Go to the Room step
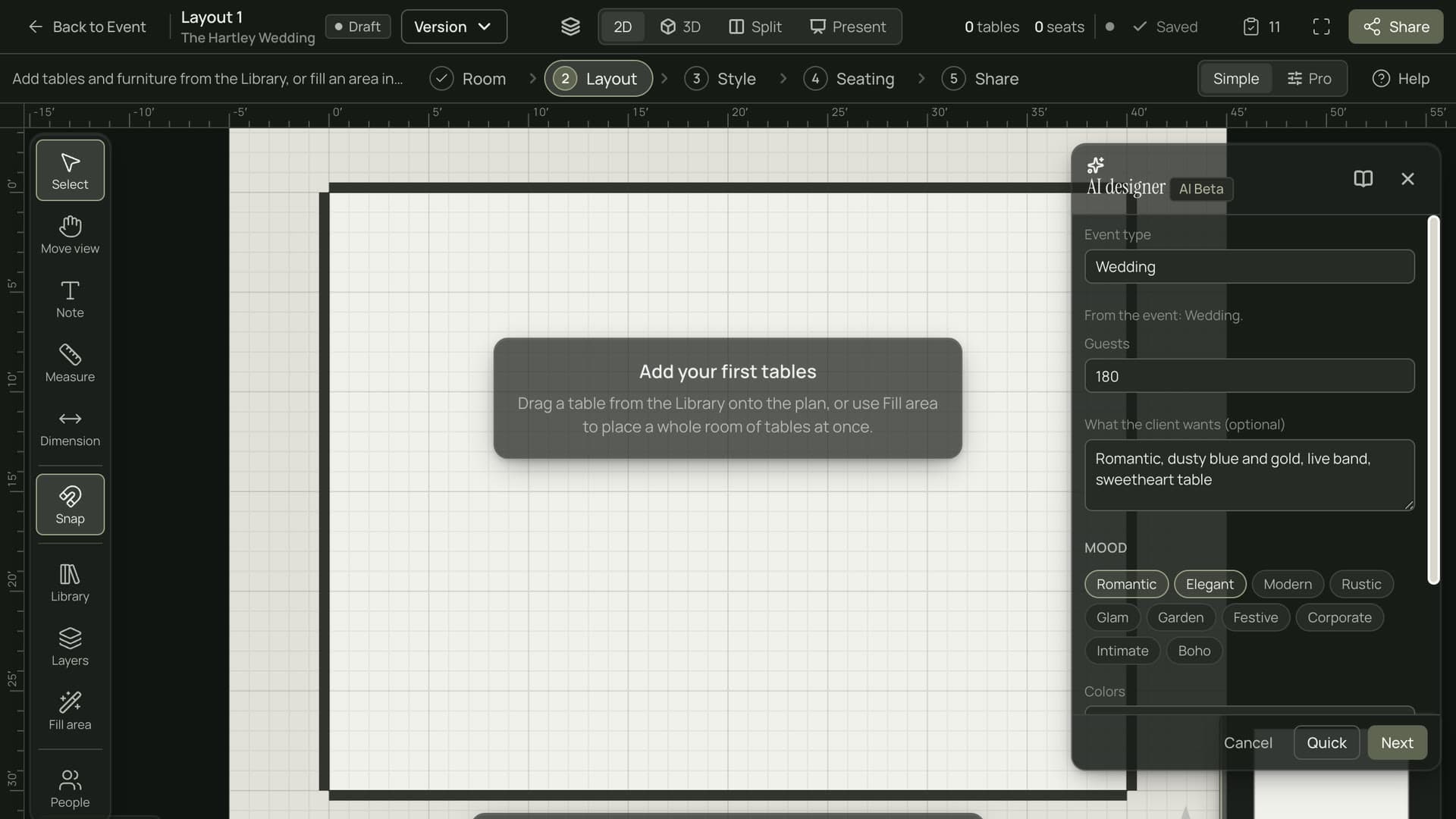This screenshot has width=1456, height=819. (x=468, y=79)
